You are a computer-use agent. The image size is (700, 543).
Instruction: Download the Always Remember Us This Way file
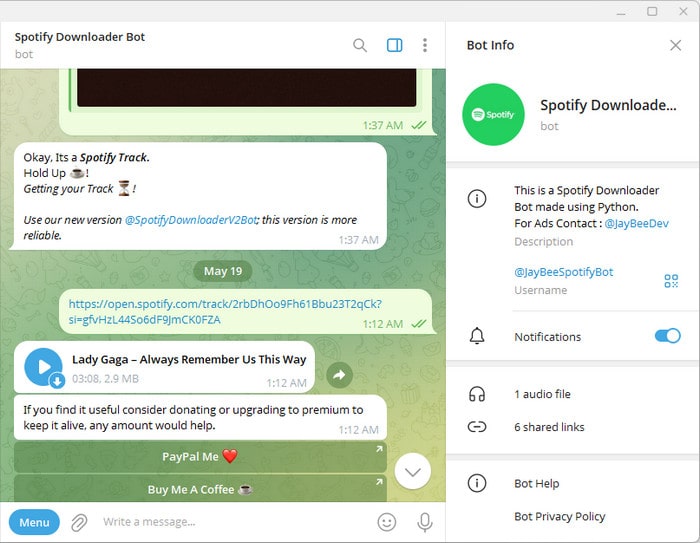[57, 381]
